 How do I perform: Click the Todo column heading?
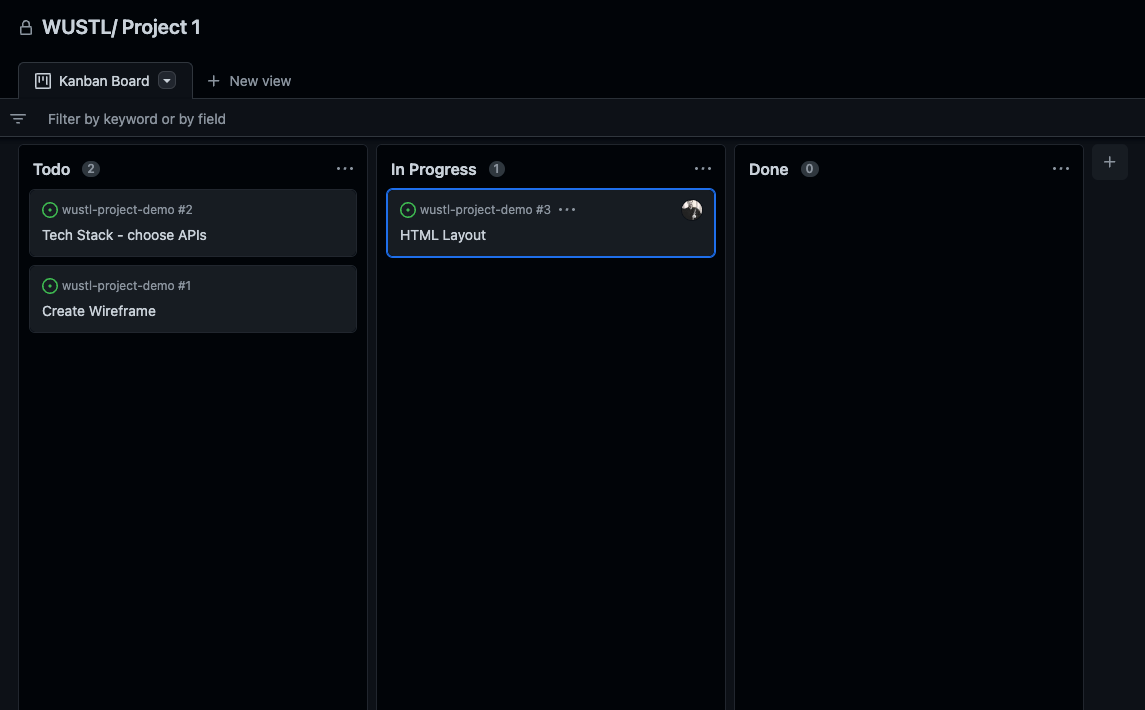[51, 169]
